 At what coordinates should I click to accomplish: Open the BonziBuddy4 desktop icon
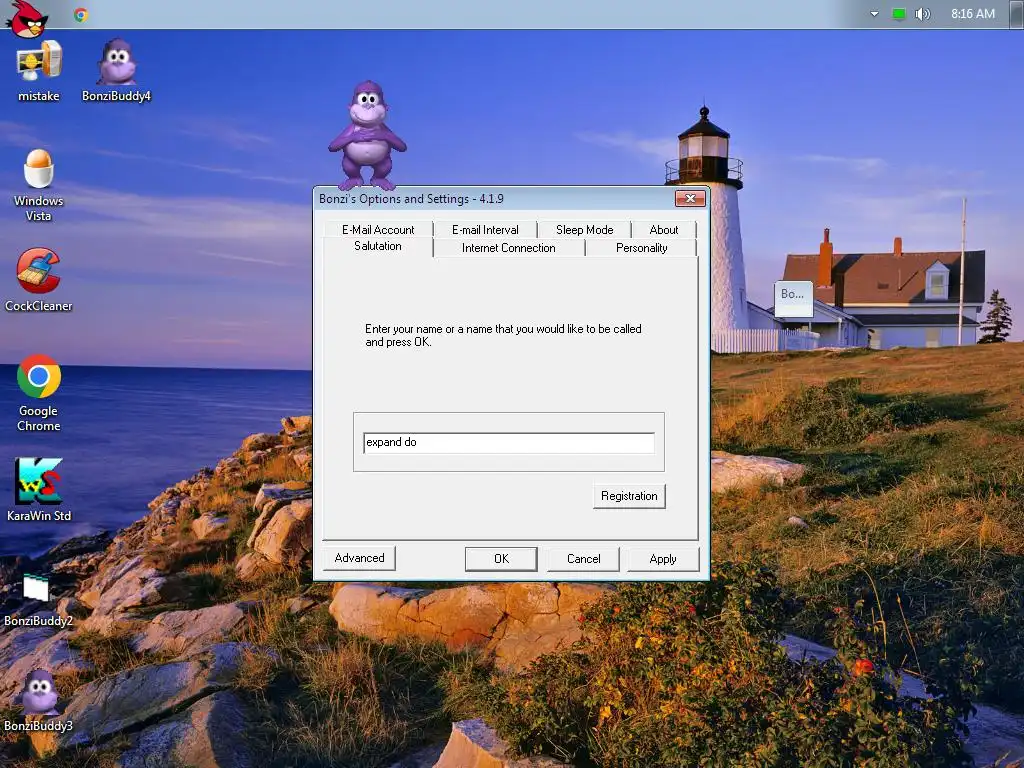click(x=117, y=71)
